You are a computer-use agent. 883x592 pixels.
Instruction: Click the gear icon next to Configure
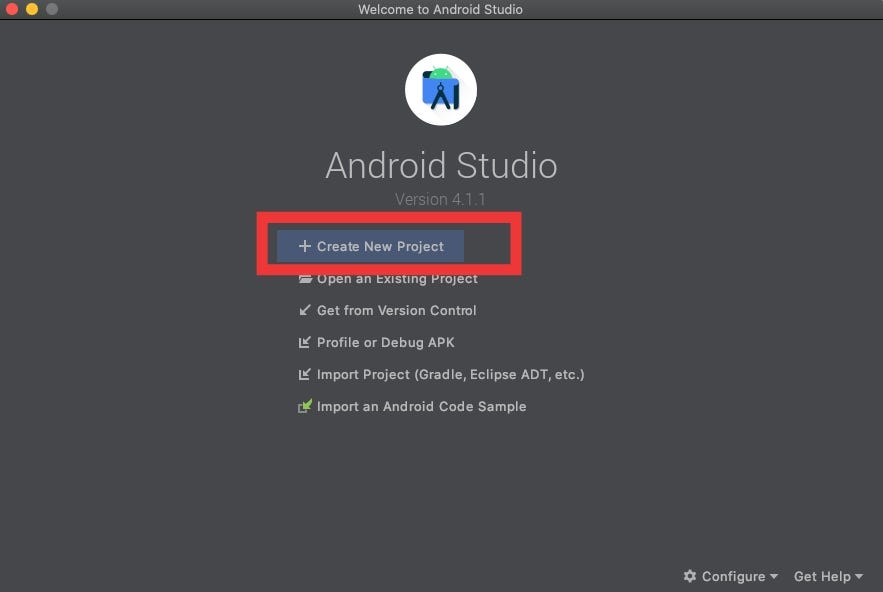point(689,576)
